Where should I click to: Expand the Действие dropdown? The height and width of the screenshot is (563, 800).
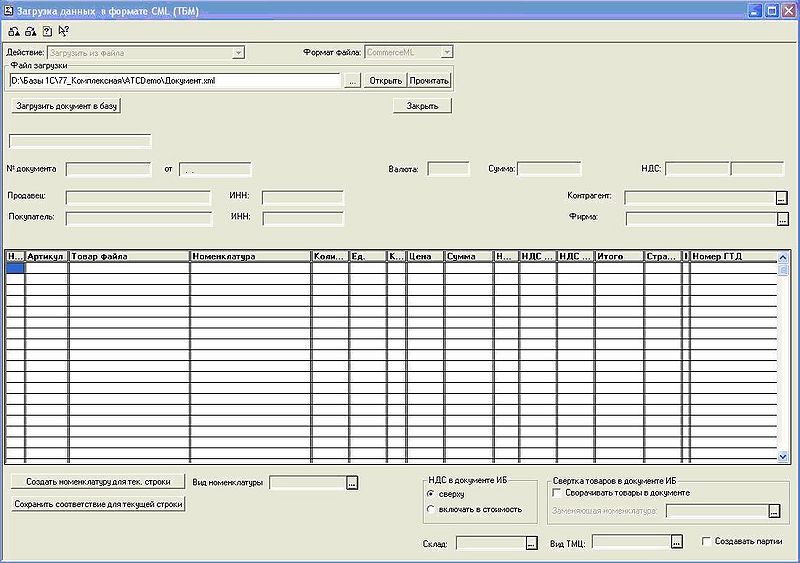(238, 52)
